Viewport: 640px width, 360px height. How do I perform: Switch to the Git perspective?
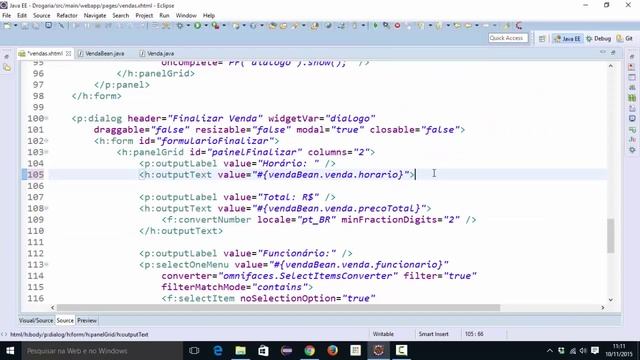pyautogui.click(x=625, y=38)
